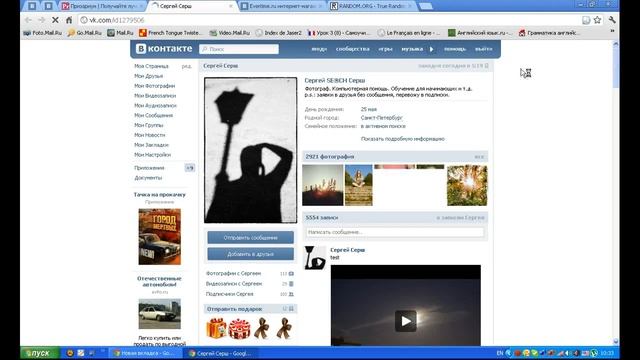The height and width of the screenshot is (360, 640).
Task: Switch to RANDOM.ORG tab
Action: pos(371,6)
